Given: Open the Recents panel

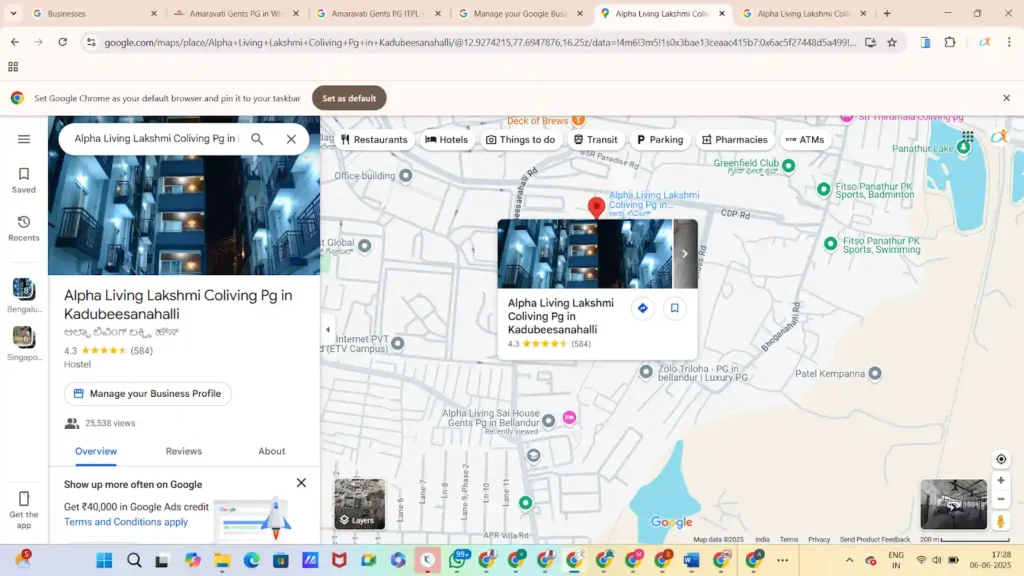Looking at the screenshot, I should pos(24,228).
